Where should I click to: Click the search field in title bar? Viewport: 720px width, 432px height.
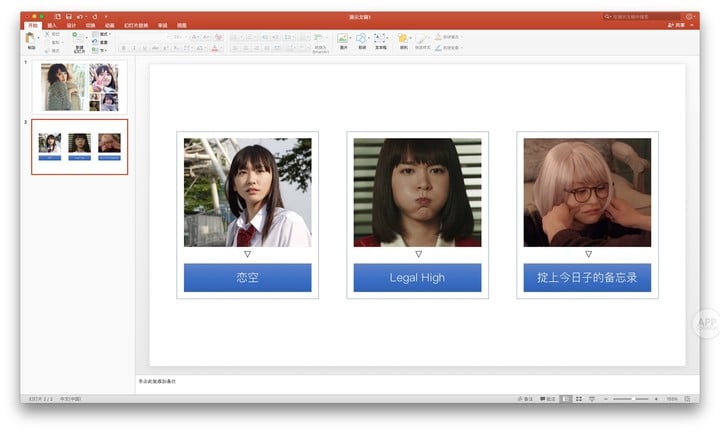point(641,17)
